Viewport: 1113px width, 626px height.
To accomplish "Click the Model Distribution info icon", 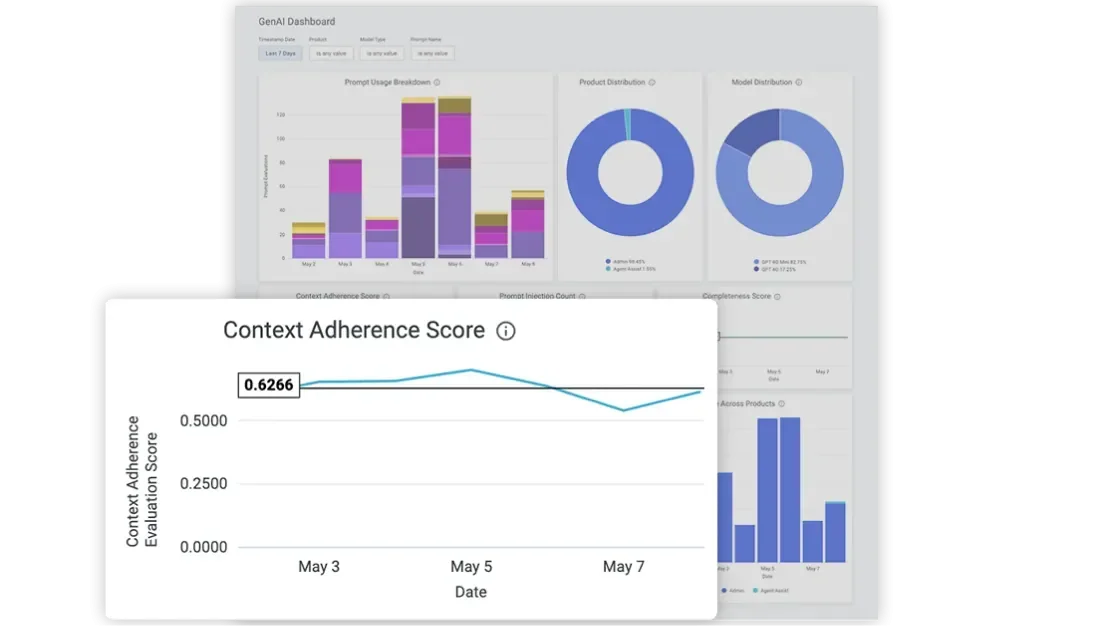I will pos(798,83).
